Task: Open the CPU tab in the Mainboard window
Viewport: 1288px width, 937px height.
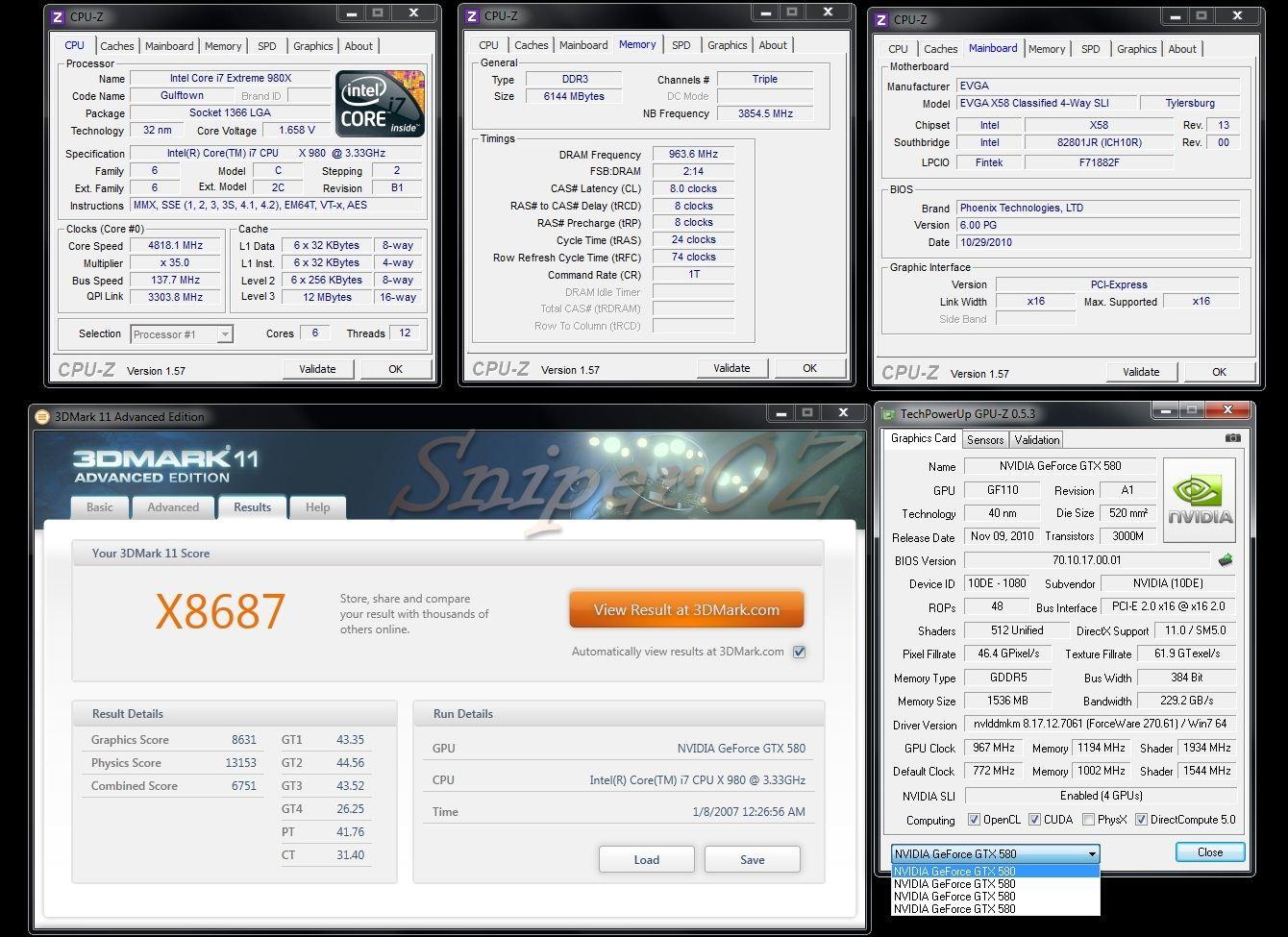Action: click(x=898, y=49)
